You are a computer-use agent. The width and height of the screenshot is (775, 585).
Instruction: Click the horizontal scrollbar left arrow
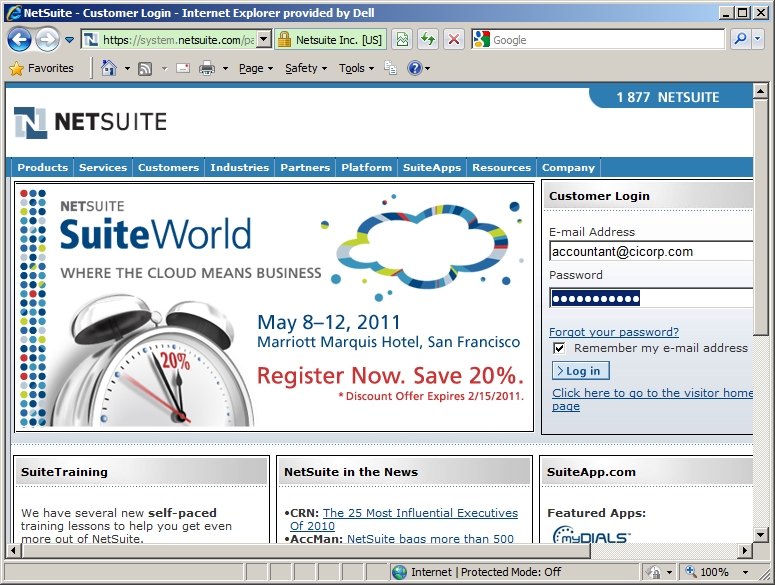(x=13, y=550)
